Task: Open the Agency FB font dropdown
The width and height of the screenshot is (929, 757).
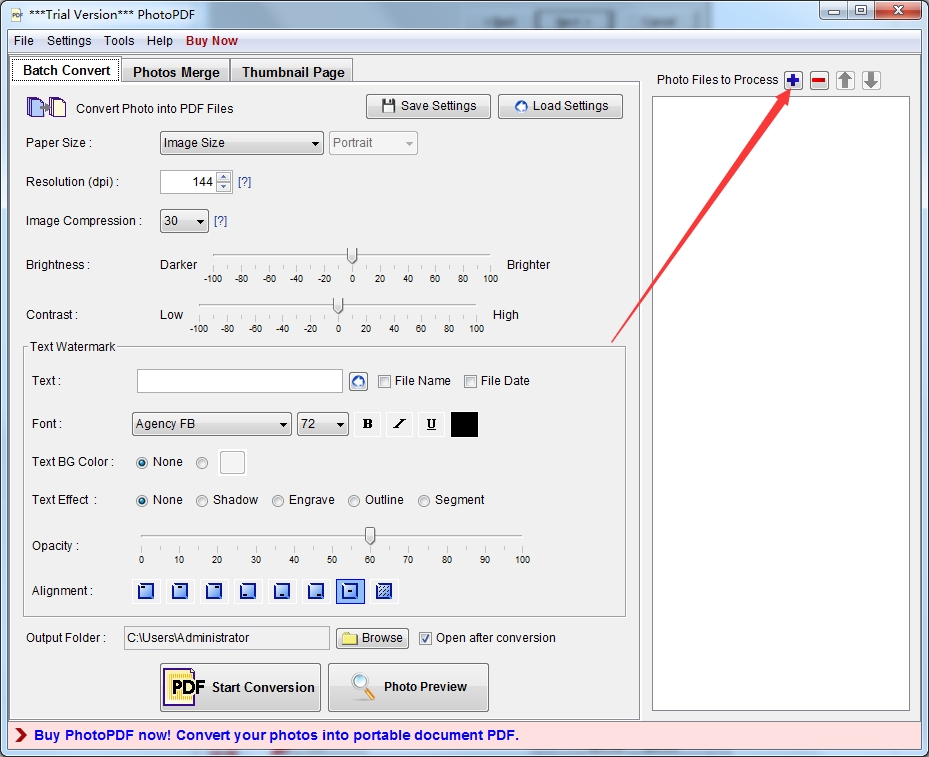Action: [211, 424]
